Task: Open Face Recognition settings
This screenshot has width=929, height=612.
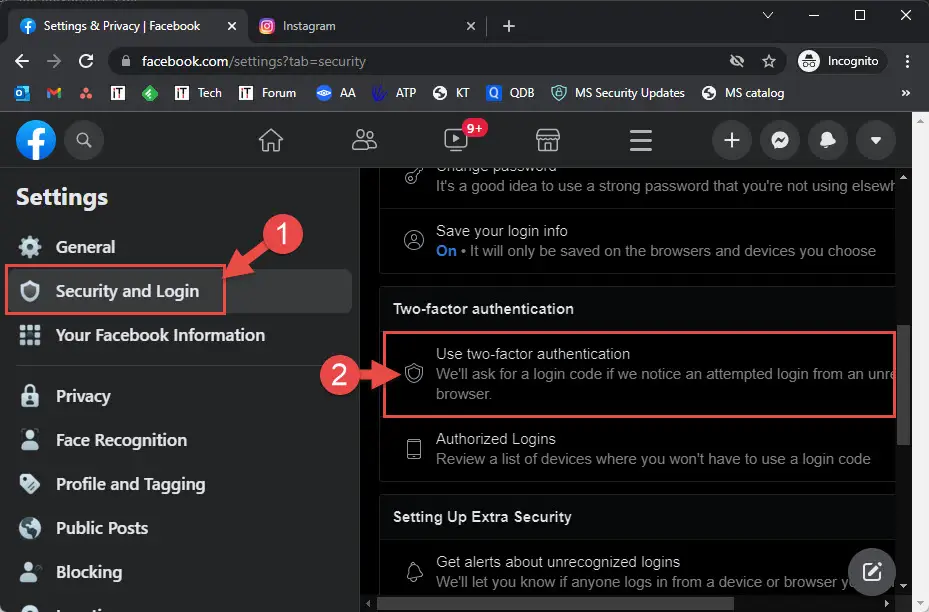Action: pyautogui.click(x=178, y=440)
